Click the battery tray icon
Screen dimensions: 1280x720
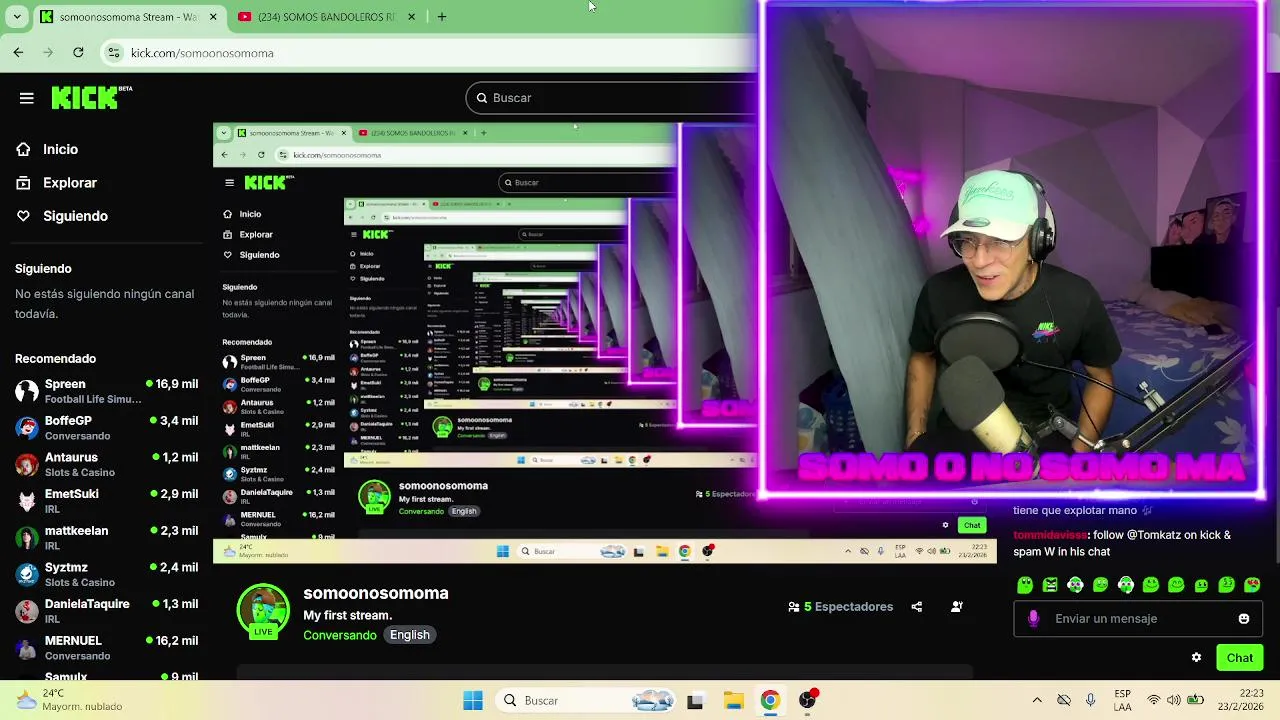tap(1195, 700)
